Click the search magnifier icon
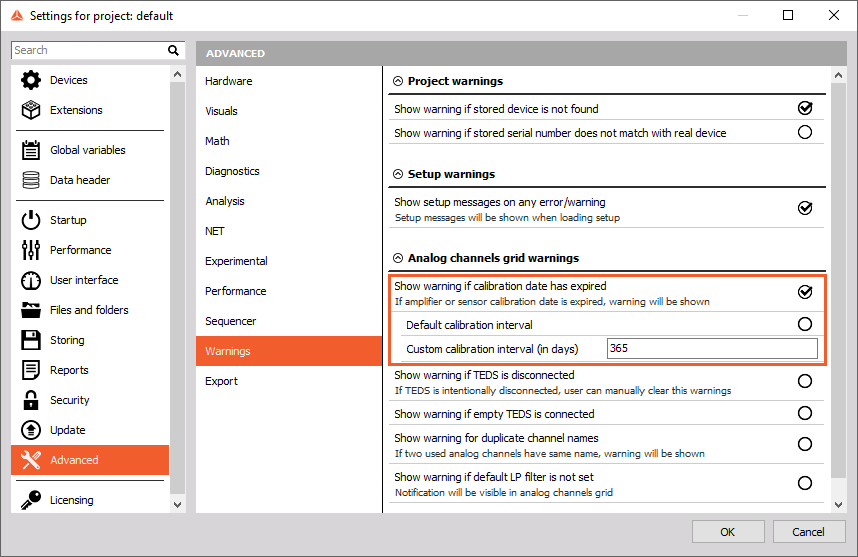This screenshot has width=858, height=557. point(173,50)
